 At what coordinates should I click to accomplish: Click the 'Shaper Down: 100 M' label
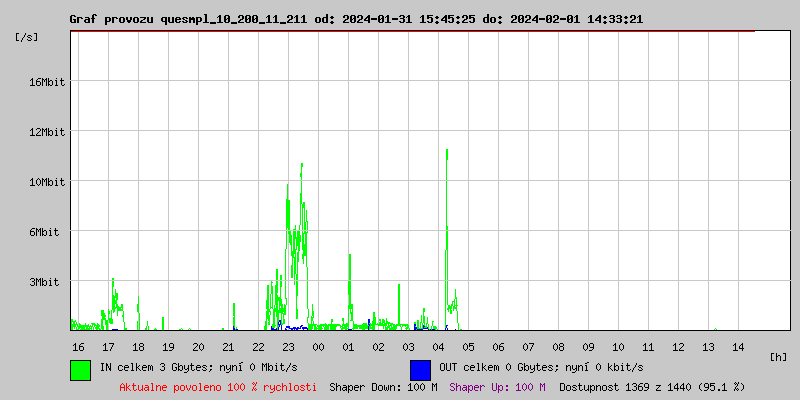(383, 386)
